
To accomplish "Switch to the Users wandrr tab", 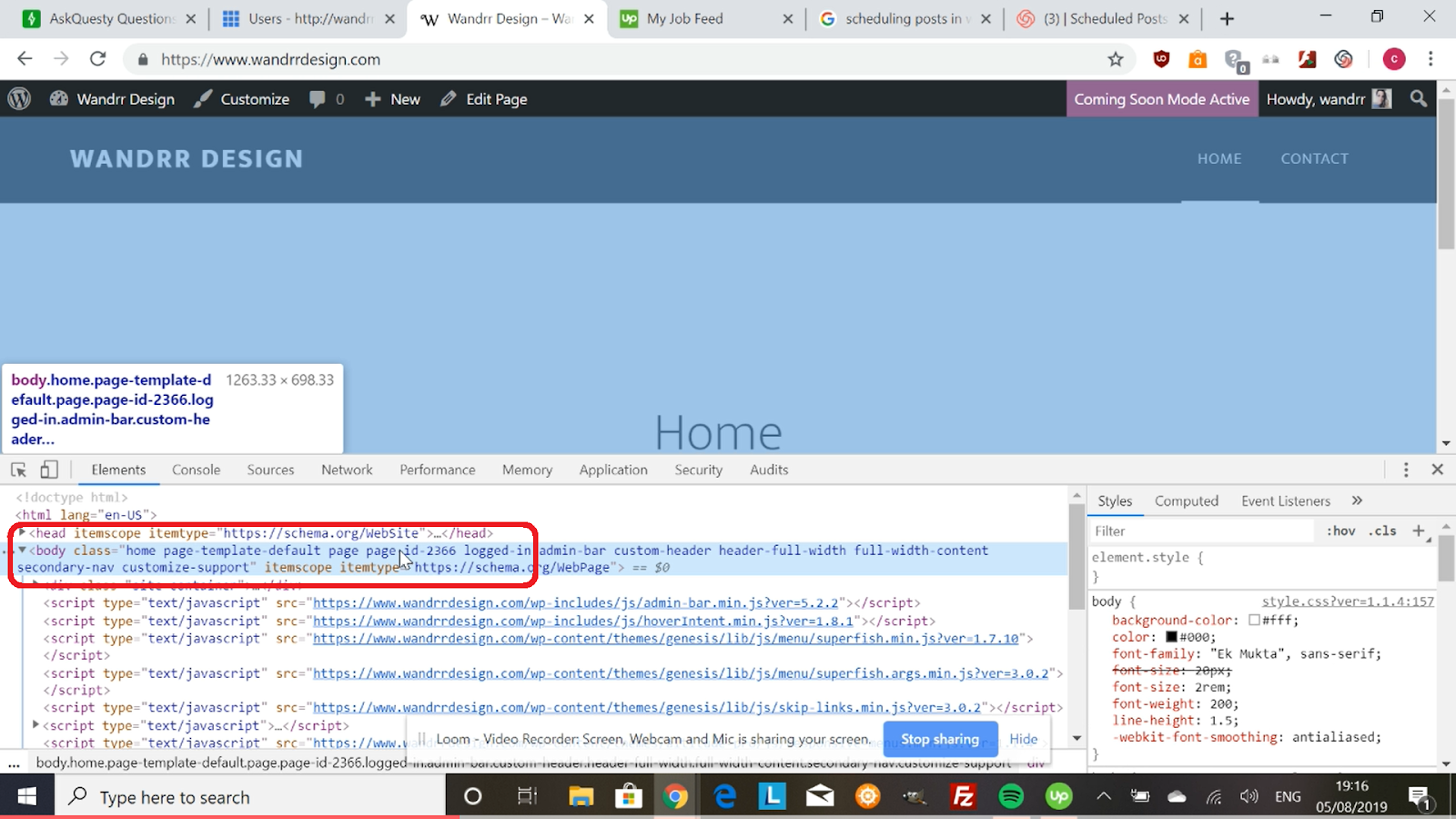I will point(309,18).
